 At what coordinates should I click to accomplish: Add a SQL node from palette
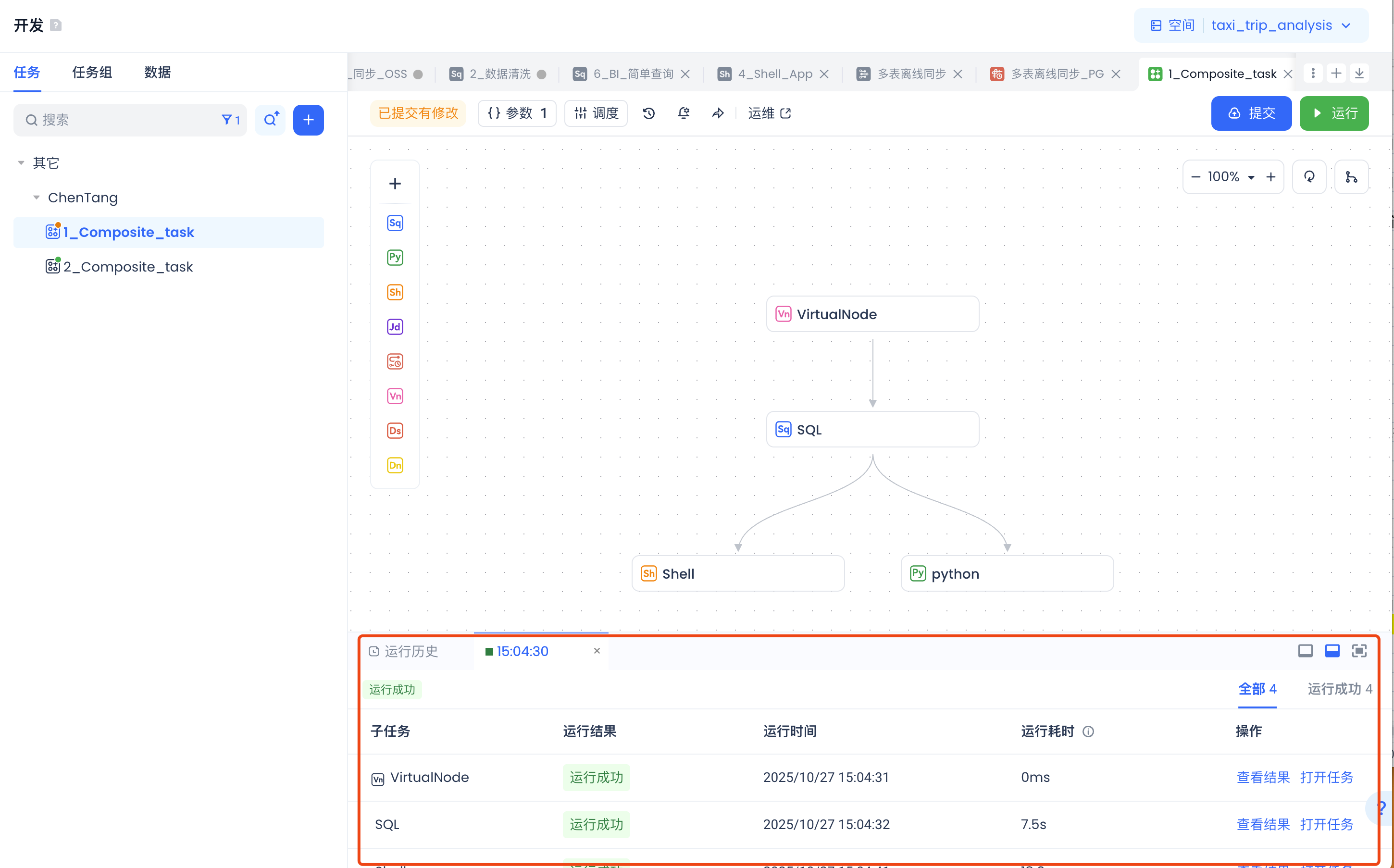(x=395, y=223)
